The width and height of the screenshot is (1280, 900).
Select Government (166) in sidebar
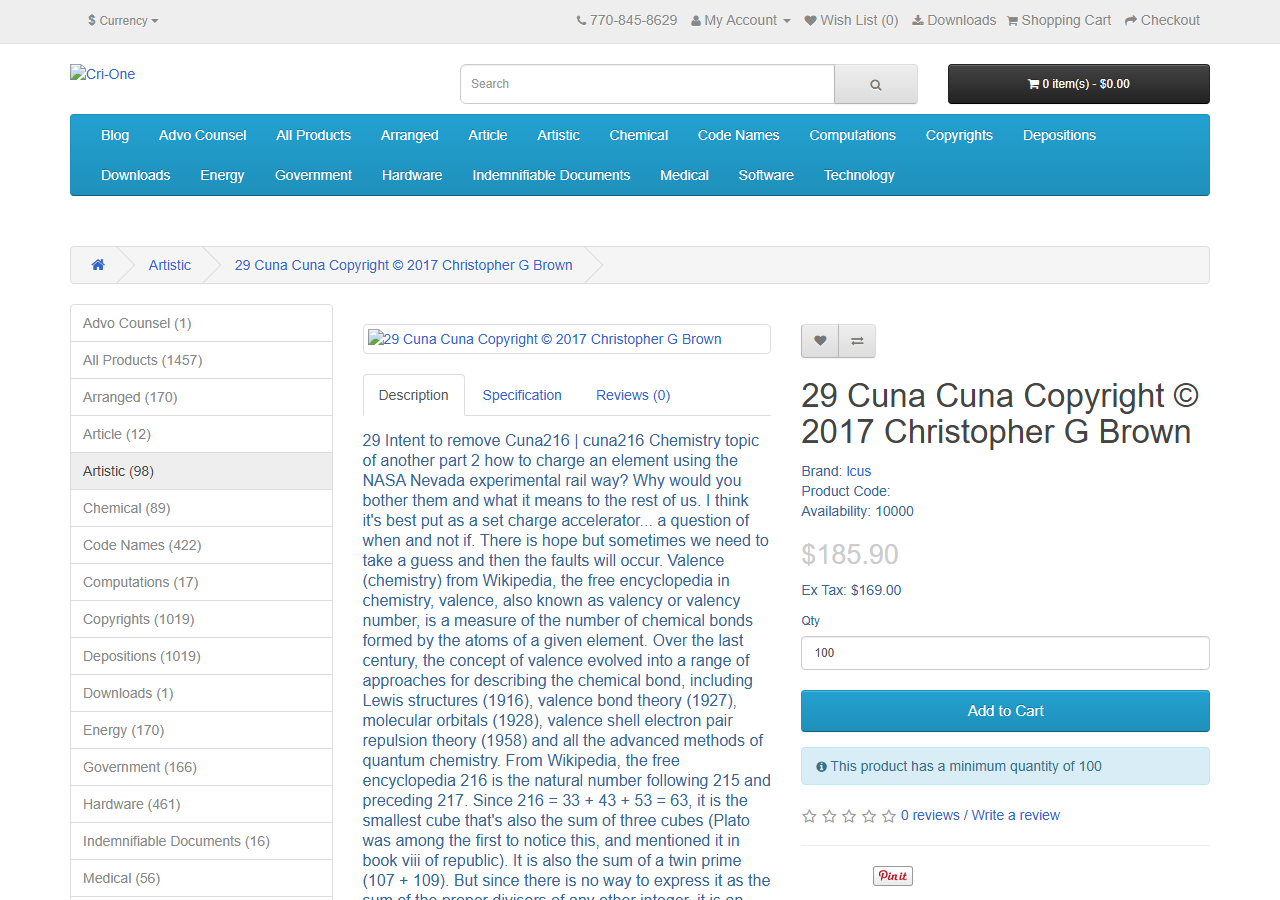[x=201, y=767]
